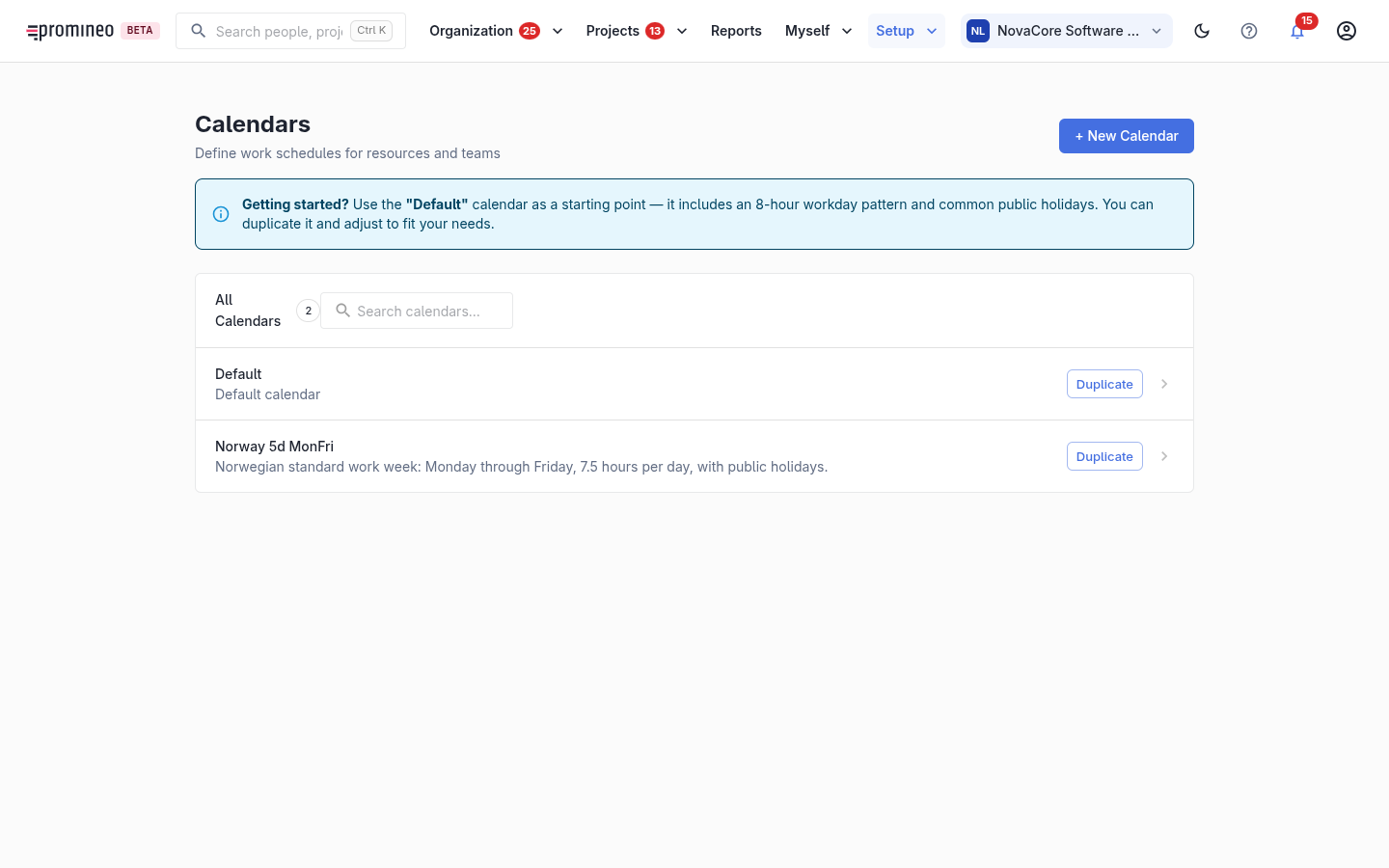
Task: Open the Reports page
Action: pos(736,31)
